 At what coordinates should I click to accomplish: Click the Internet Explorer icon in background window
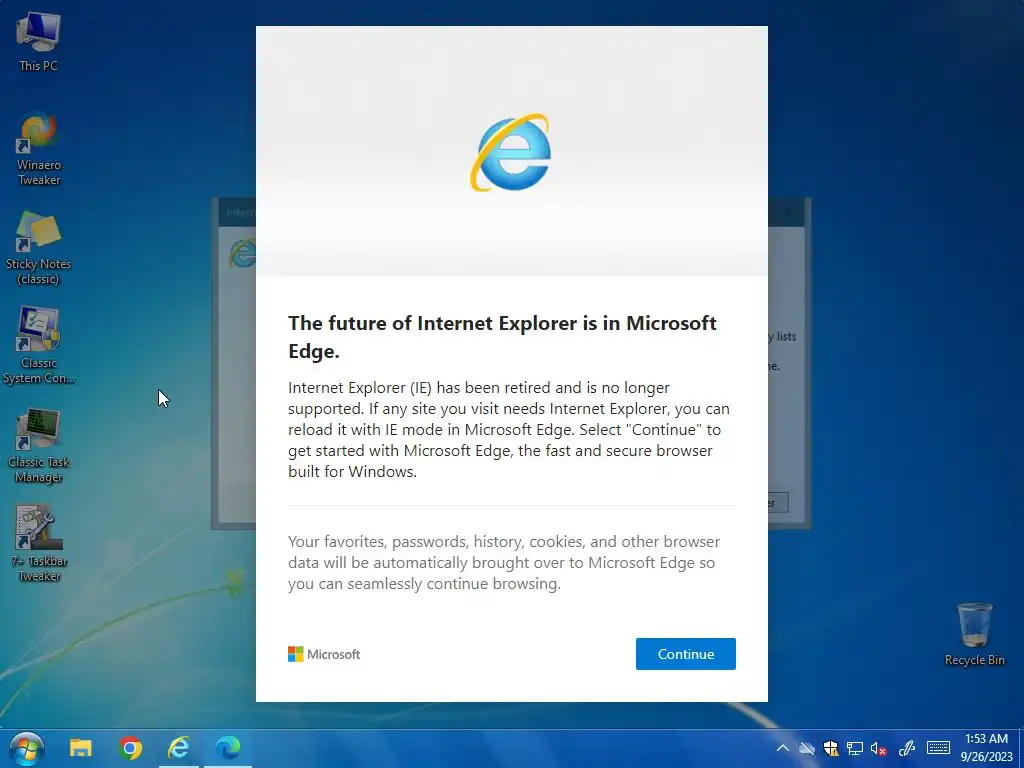242,254
